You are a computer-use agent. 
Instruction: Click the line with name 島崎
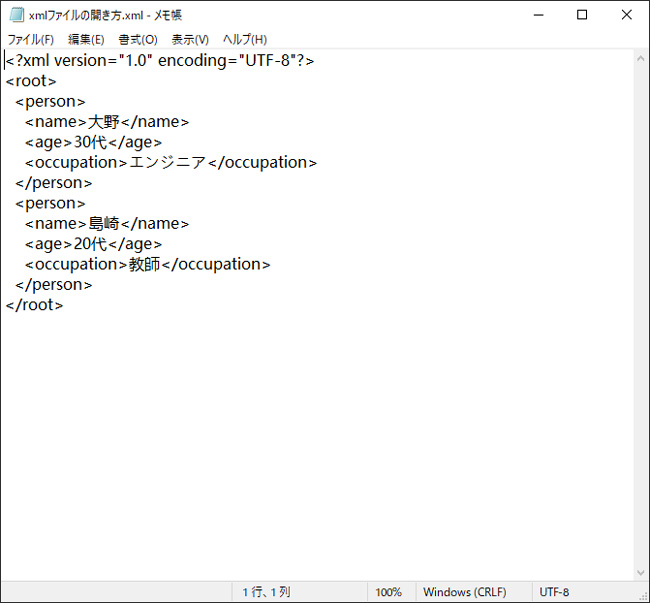(x=107, y=224)
